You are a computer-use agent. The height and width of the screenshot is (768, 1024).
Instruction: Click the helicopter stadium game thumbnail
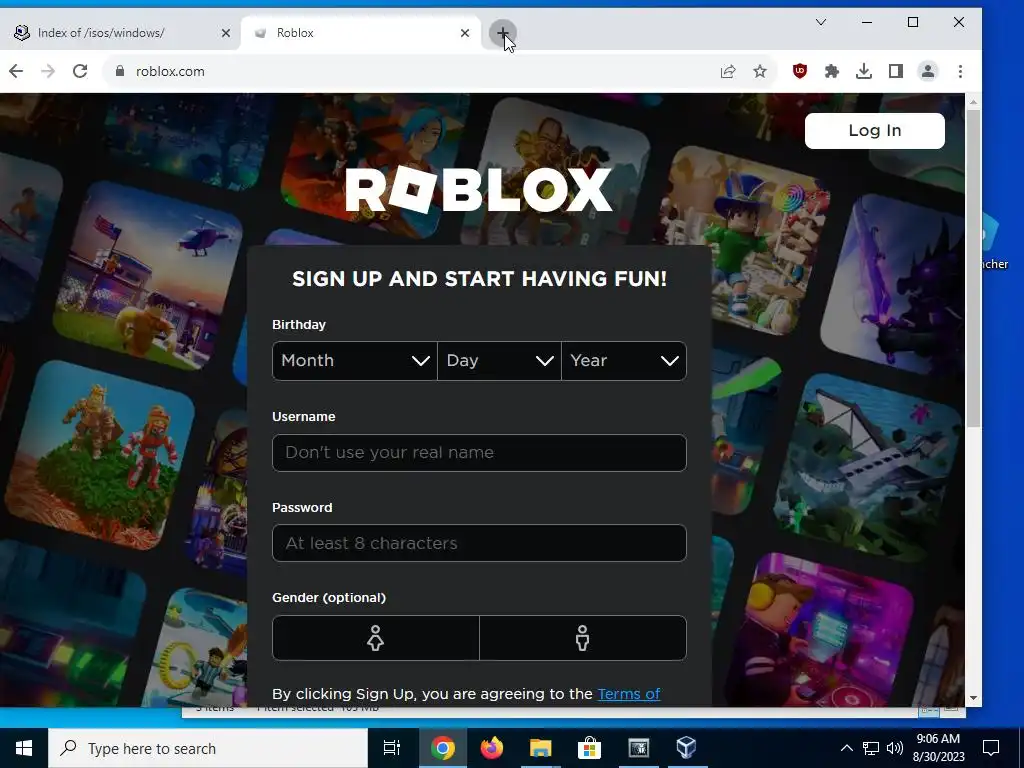tap(148, 276)
